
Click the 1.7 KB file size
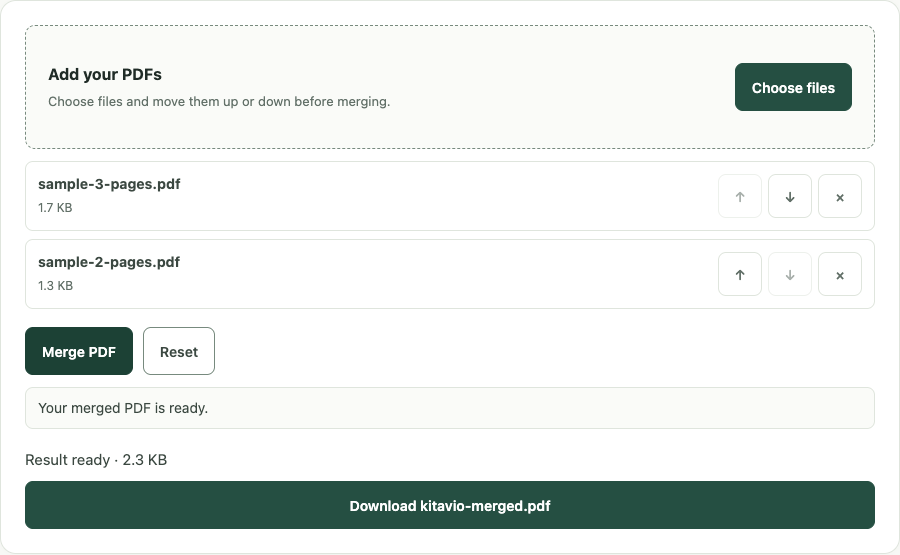[x=55, y=208]
